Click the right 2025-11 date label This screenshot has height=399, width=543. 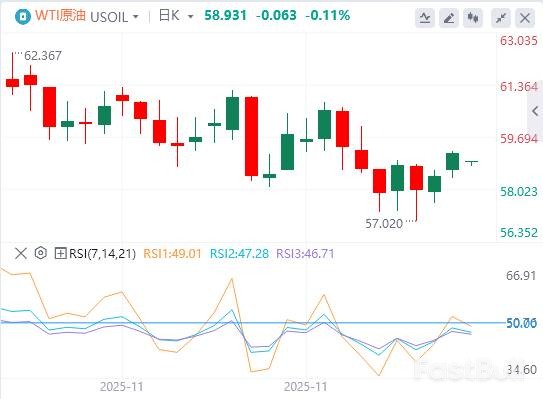305,387
